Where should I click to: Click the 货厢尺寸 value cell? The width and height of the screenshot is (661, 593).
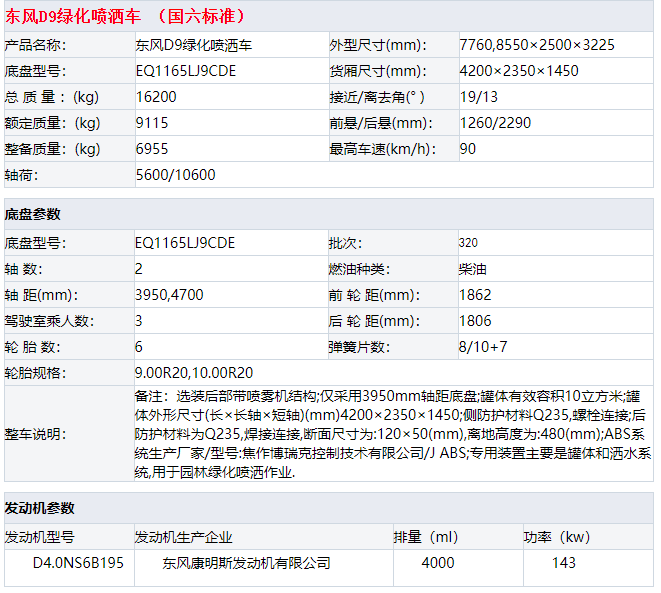[x=518, y=71]
